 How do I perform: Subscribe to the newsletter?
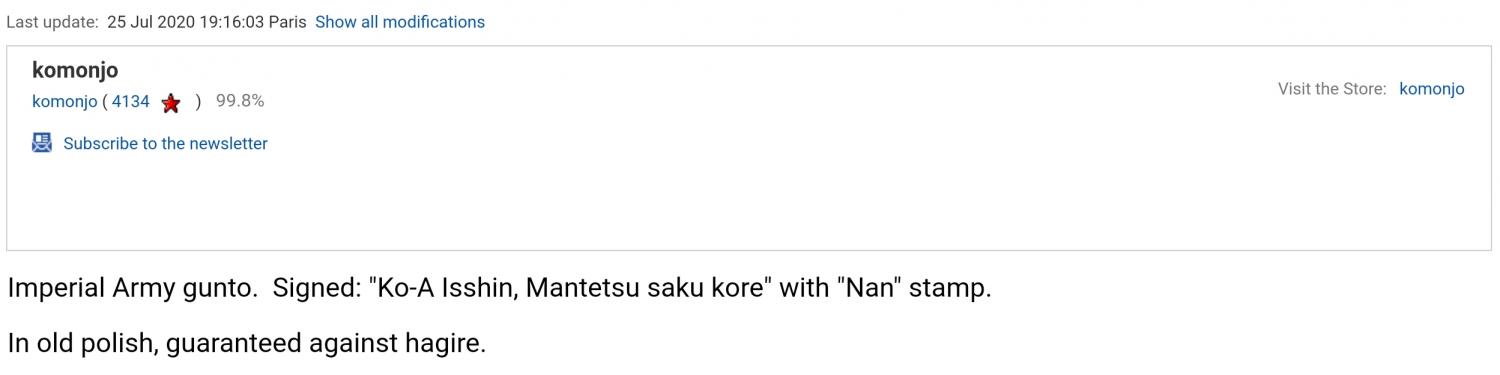[x=165, y=143]
